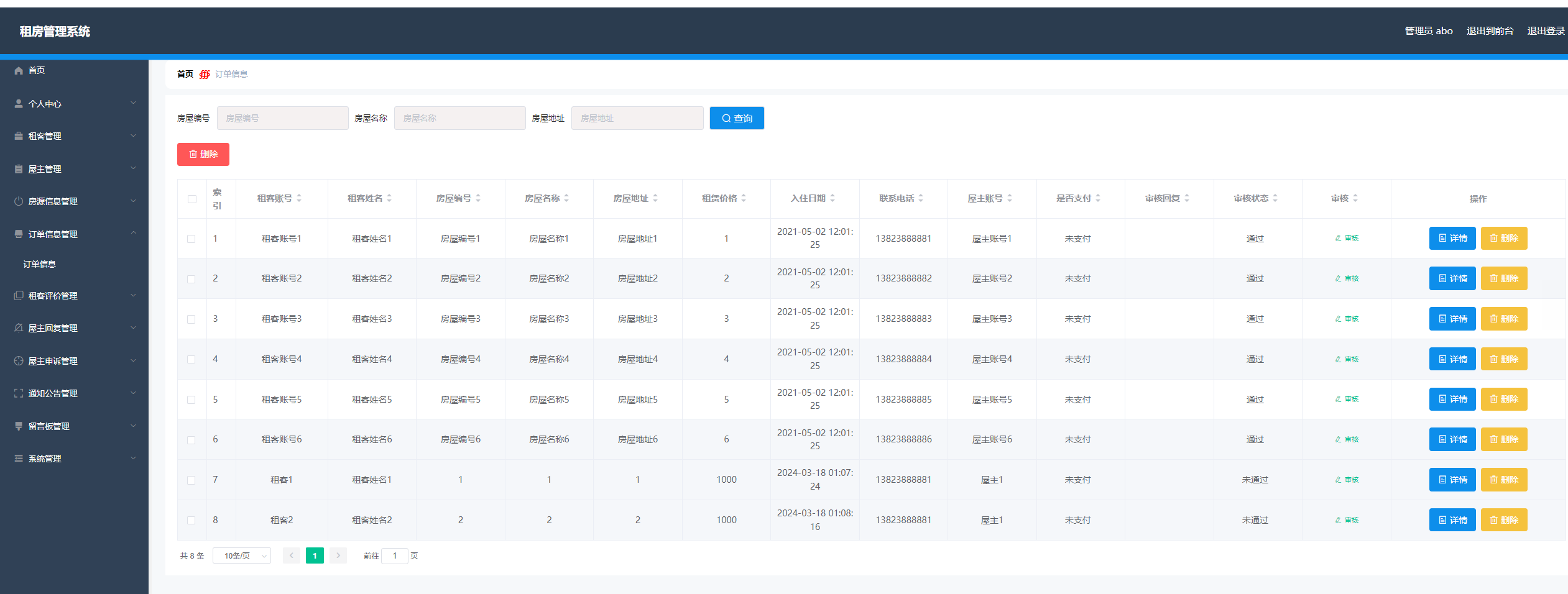Click the sort arrows on 房屋名称 column
The height and width of the screenshot is (594, 1568).
tap(566, 198)
